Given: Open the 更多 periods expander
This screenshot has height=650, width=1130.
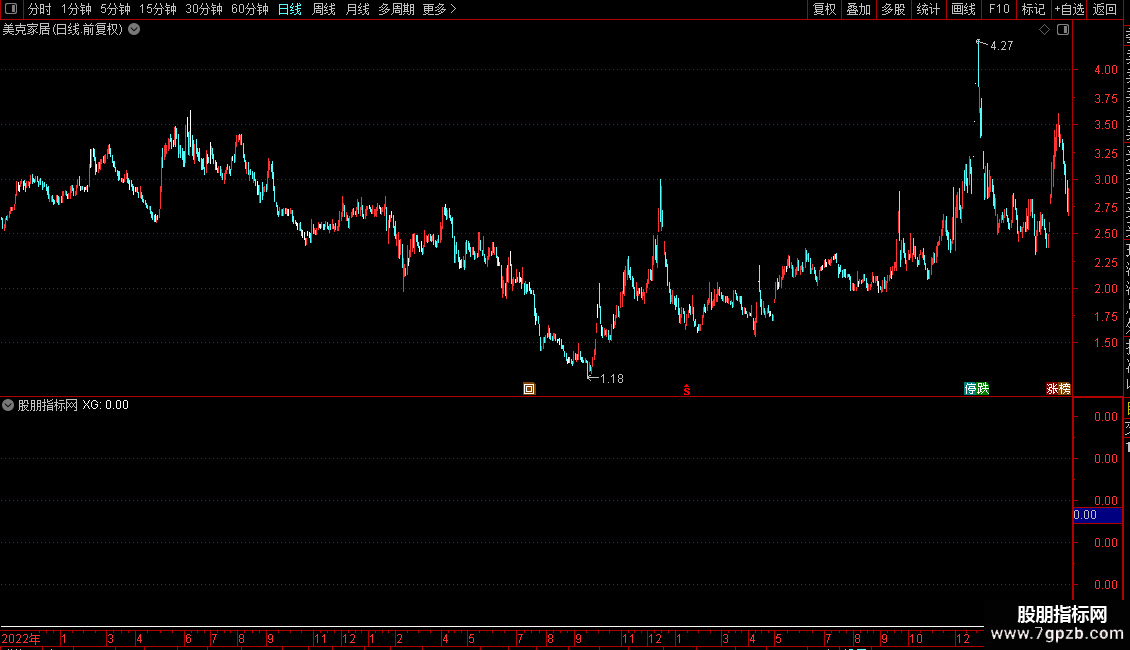Looking at the screenshot, I should pos(439,9).
